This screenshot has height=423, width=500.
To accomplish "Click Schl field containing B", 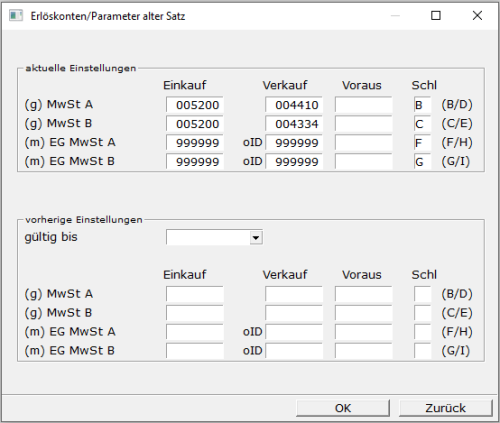I will tap(422, 105).
